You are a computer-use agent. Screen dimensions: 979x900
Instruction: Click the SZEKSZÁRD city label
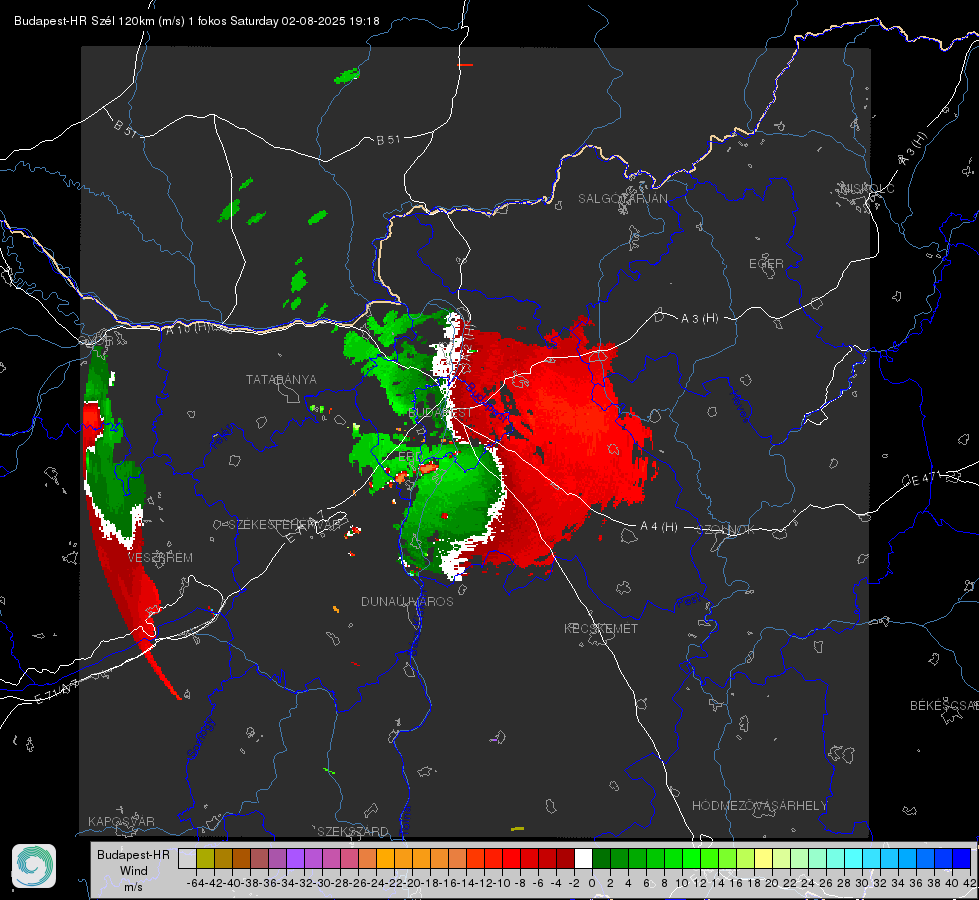[x=353, y=831]
